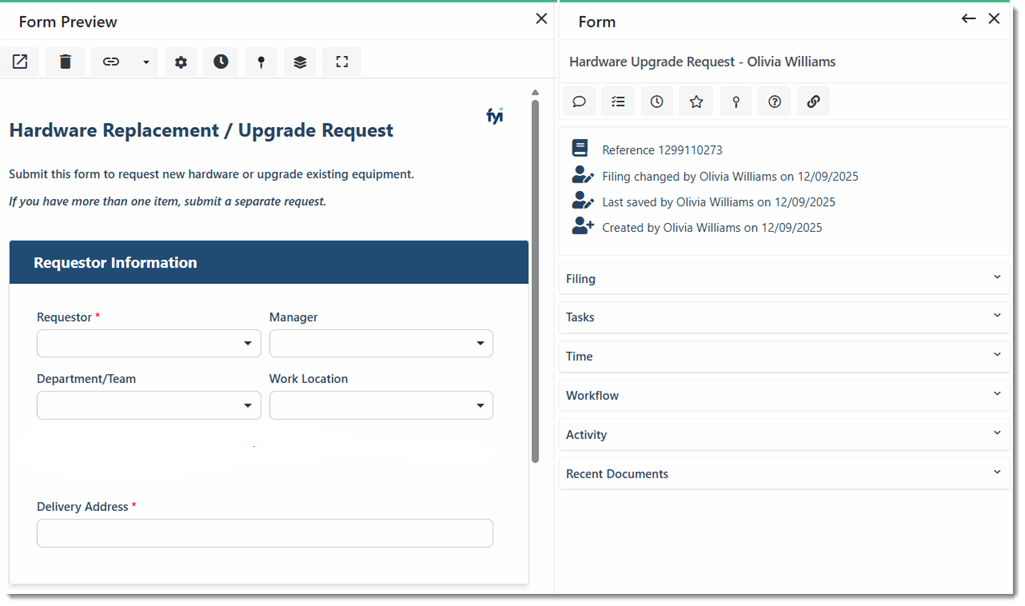This screenshot has height=606, width=1025.
Task: Expand the Time section
Action: [x=784, y=356]
